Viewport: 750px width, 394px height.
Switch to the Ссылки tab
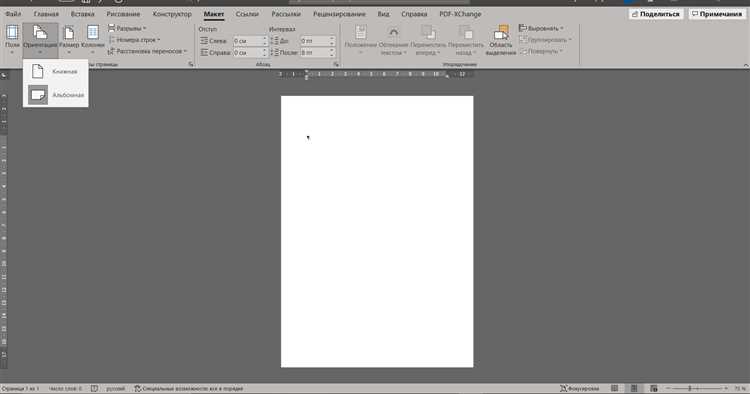247,14
